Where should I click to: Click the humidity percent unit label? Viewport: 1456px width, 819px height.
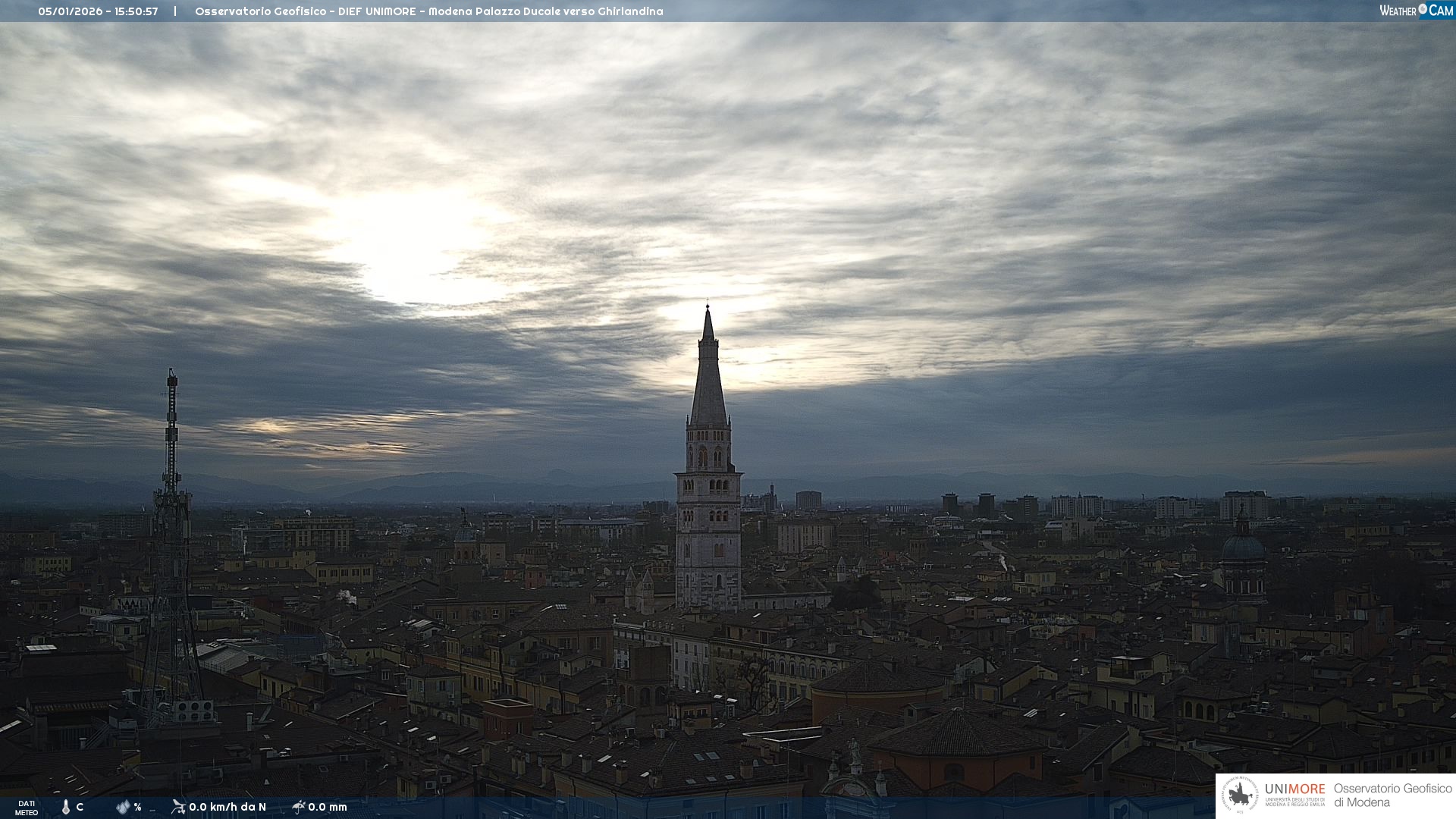click(137, 807)
